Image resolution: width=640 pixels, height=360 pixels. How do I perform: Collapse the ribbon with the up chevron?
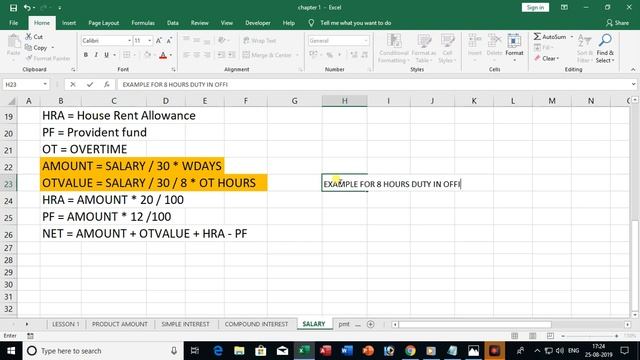tap(633, 70)
